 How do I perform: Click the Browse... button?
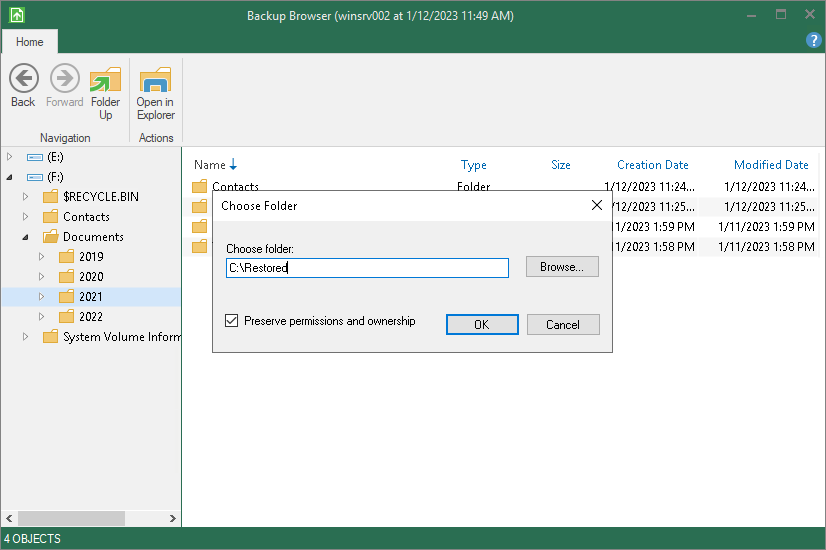pyautogui.click(x=562, y=267)
